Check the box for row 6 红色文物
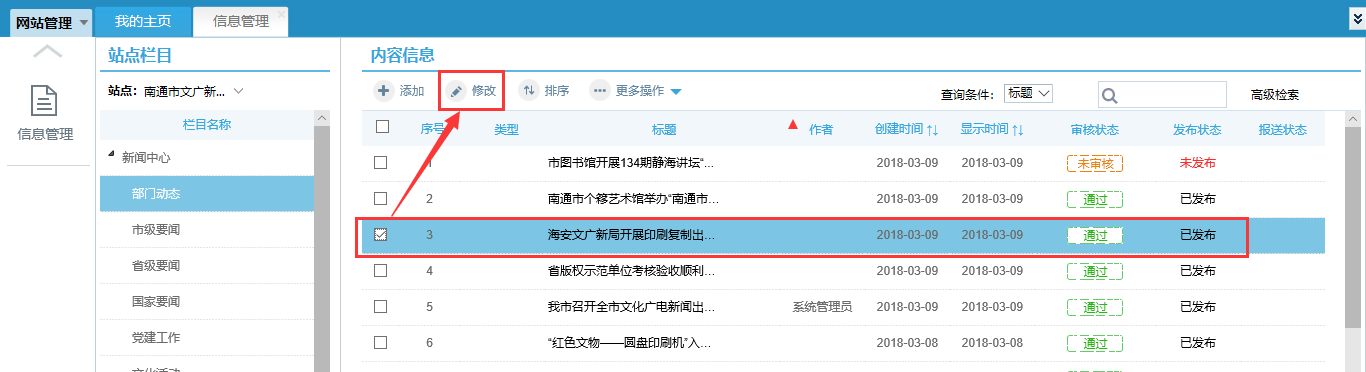Screen dimensions: 1366x372 380,342
